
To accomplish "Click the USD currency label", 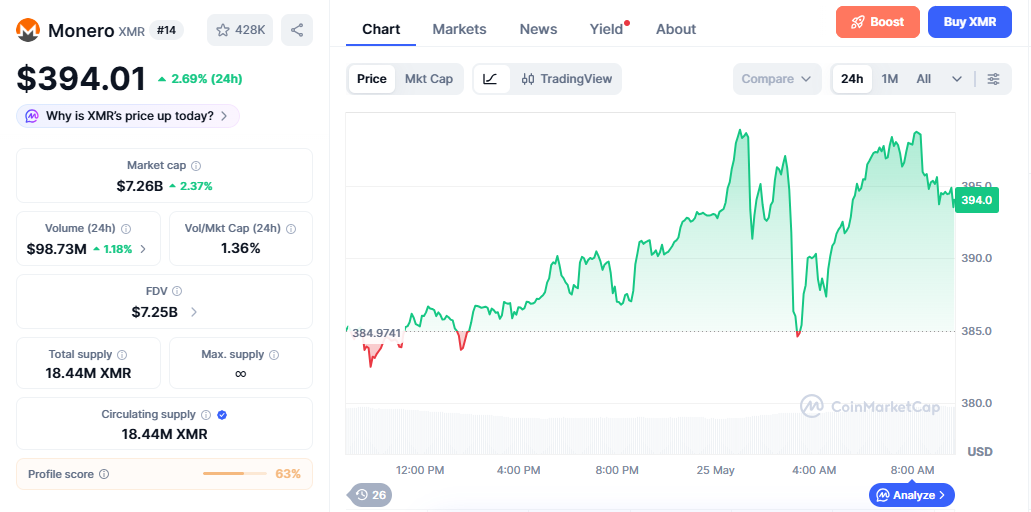I will (x=980, y=452).
